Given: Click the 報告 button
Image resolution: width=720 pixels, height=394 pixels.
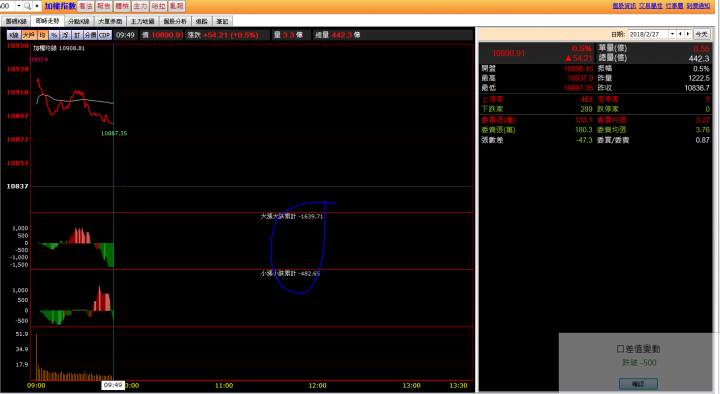Looking at the screenshot, I should coord(104,6).
